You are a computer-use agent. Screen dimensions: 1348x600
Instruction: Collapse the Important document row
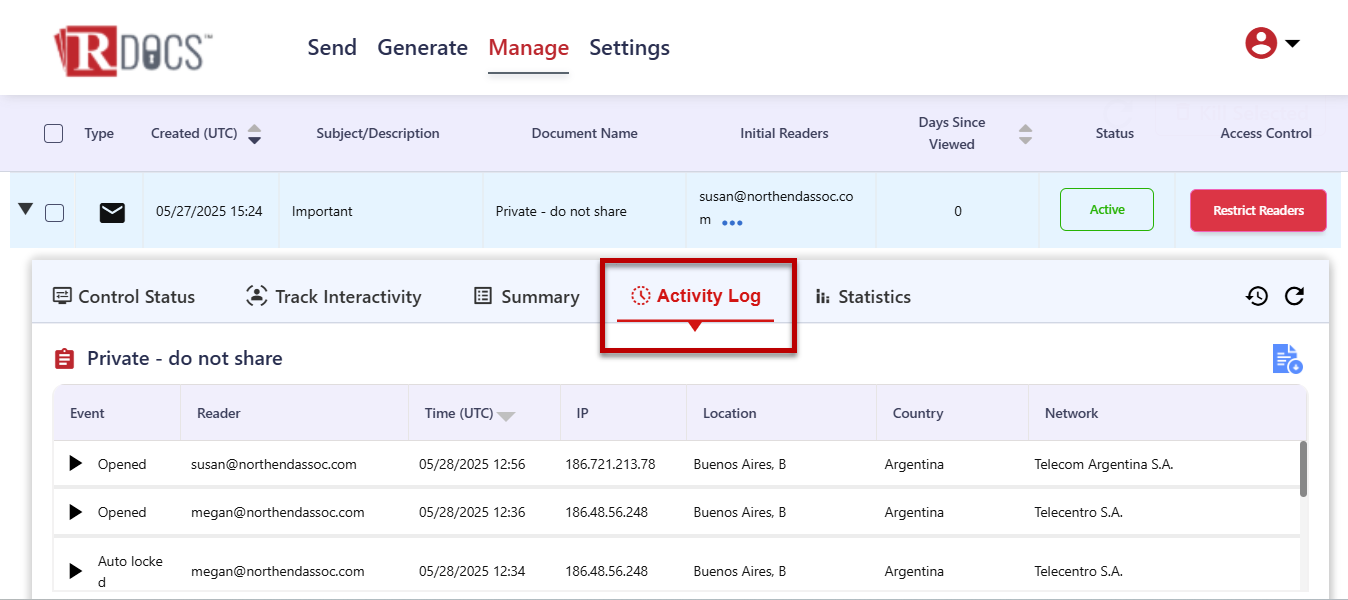point(26,209)
